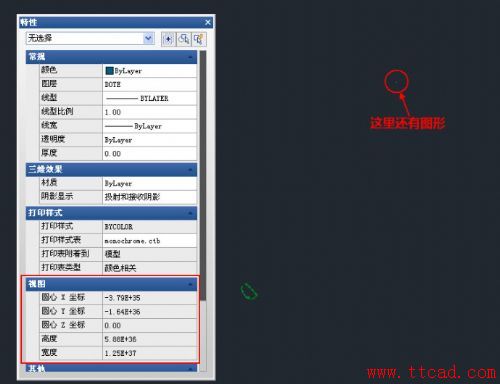Click the 圆心 Y 坐标 value -1.64E+36
This screenshot has width=500, height=384.
click(x=149, y=312)
